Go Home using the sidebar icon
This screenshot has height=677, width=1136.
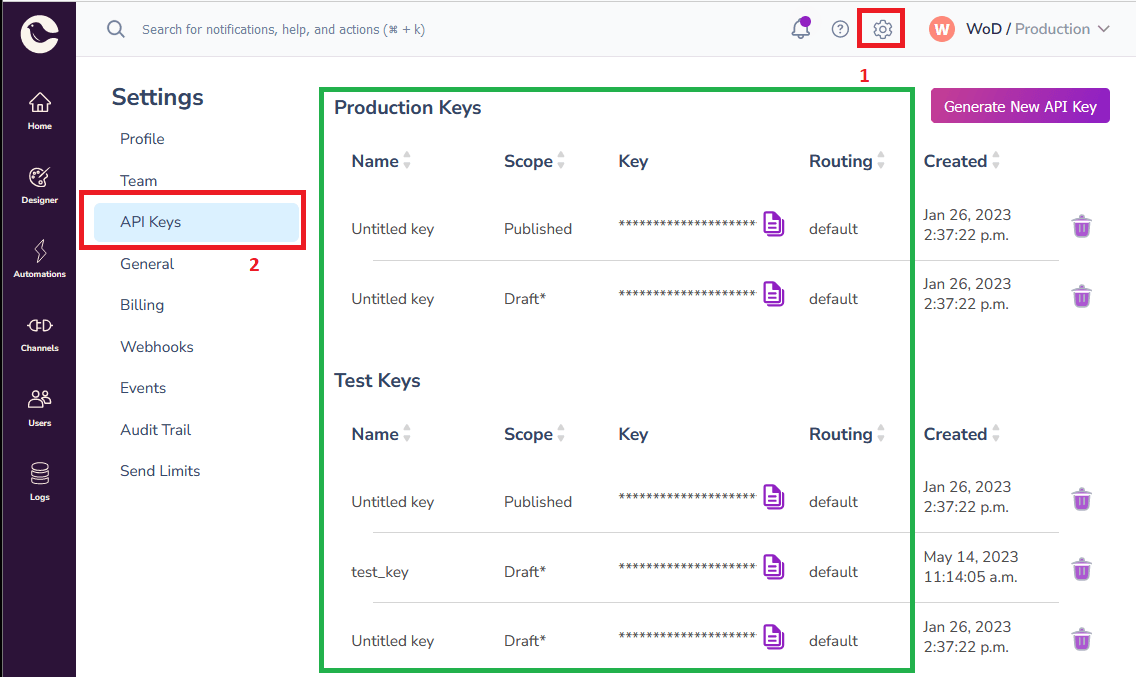(39, 108)
